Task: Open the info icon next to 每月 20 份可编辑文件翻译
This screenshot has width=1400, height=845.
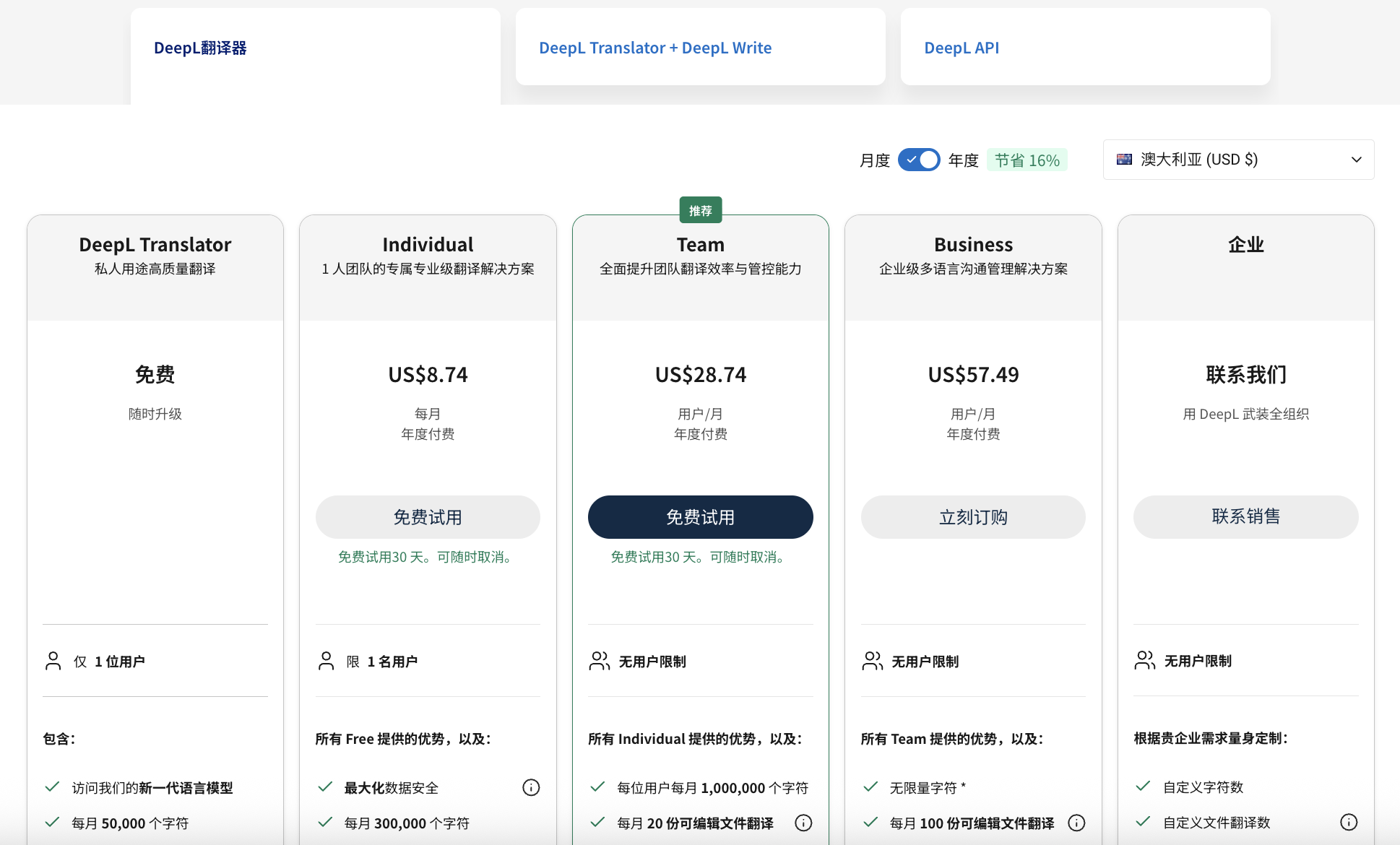Action: coord(803,823)
